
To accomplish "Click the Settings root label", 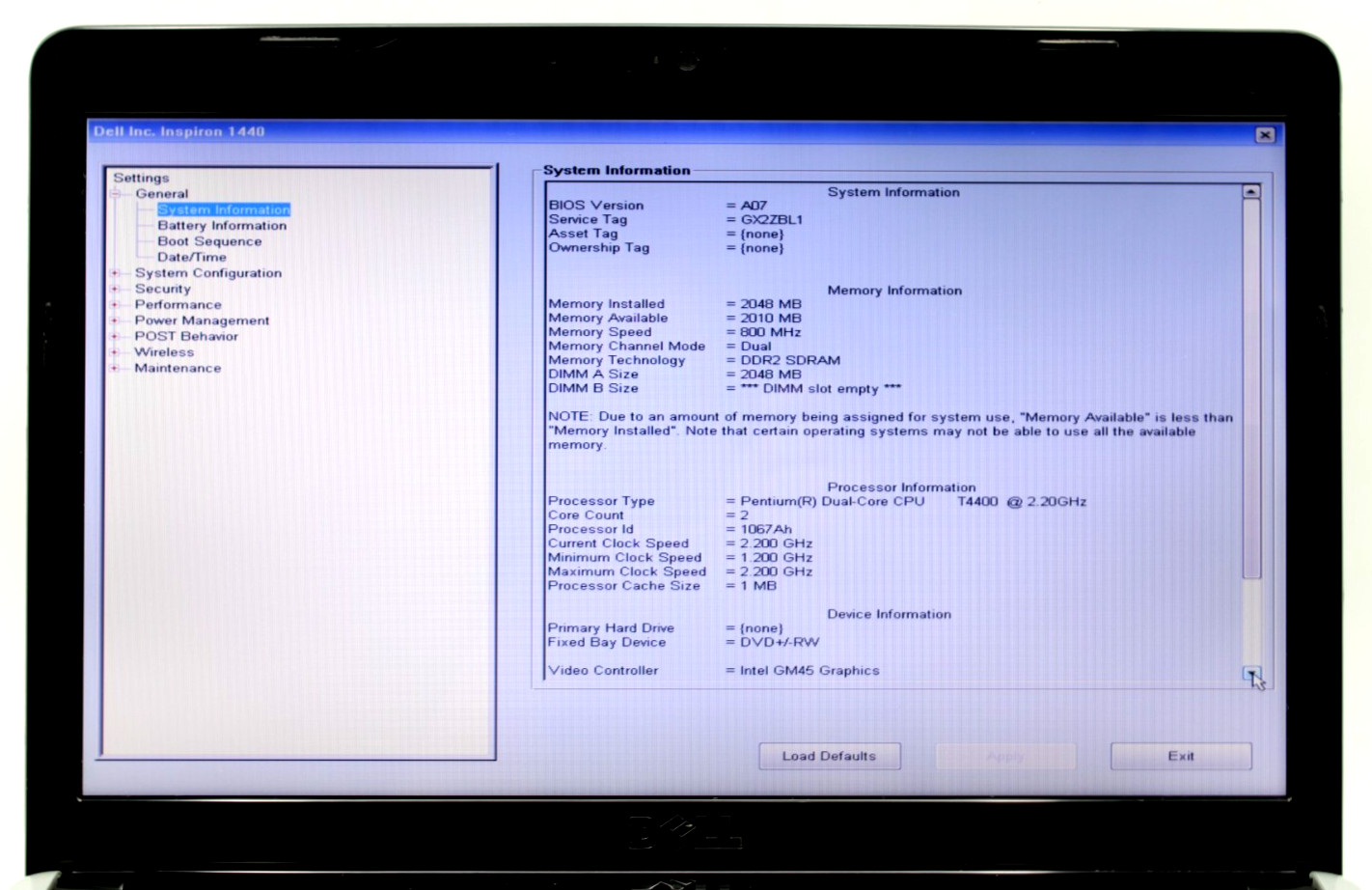I will [141, 178].
